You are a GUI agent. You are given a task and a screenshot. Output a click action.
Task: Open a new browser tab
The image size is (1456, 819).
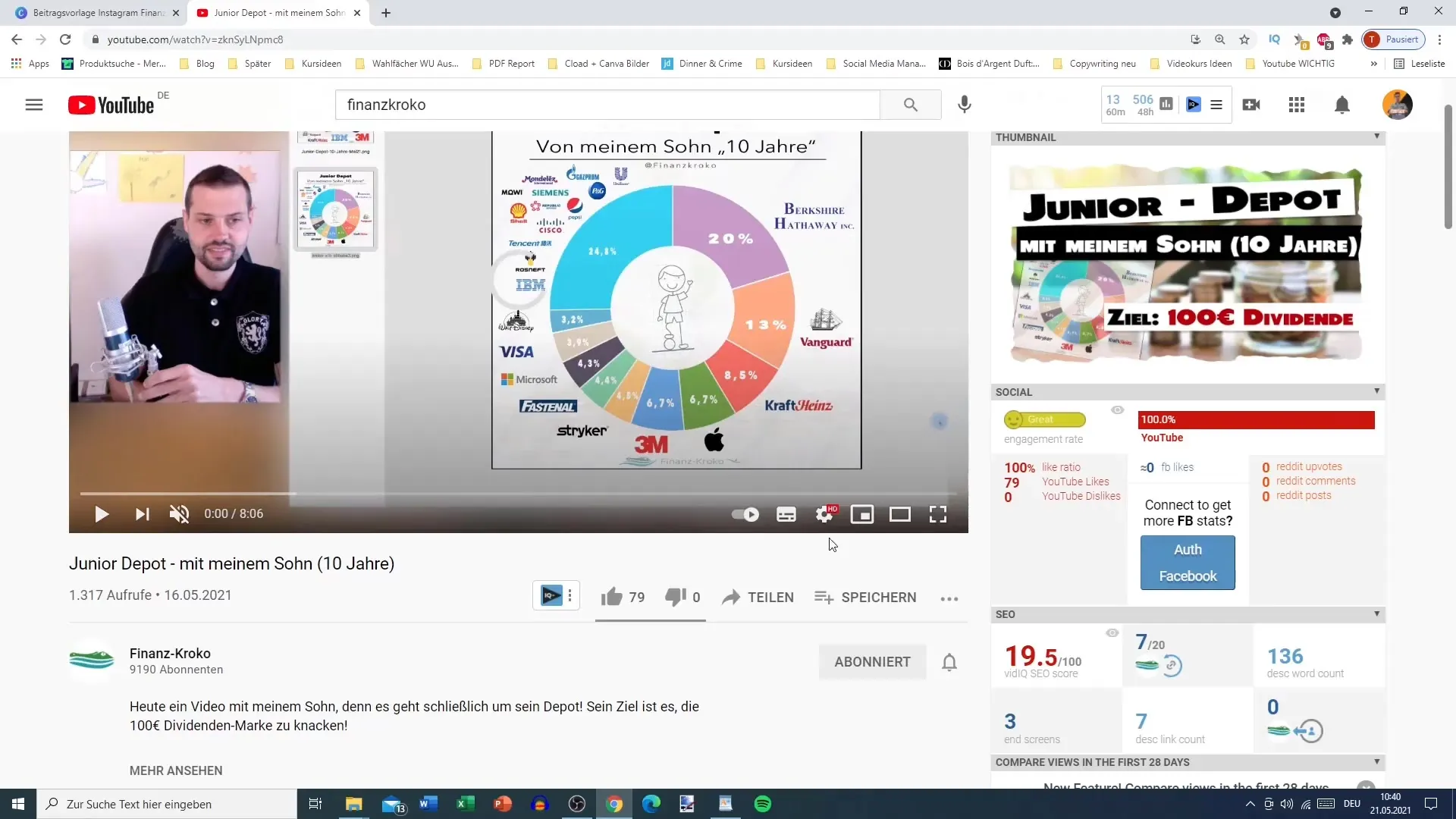(386, 13)
